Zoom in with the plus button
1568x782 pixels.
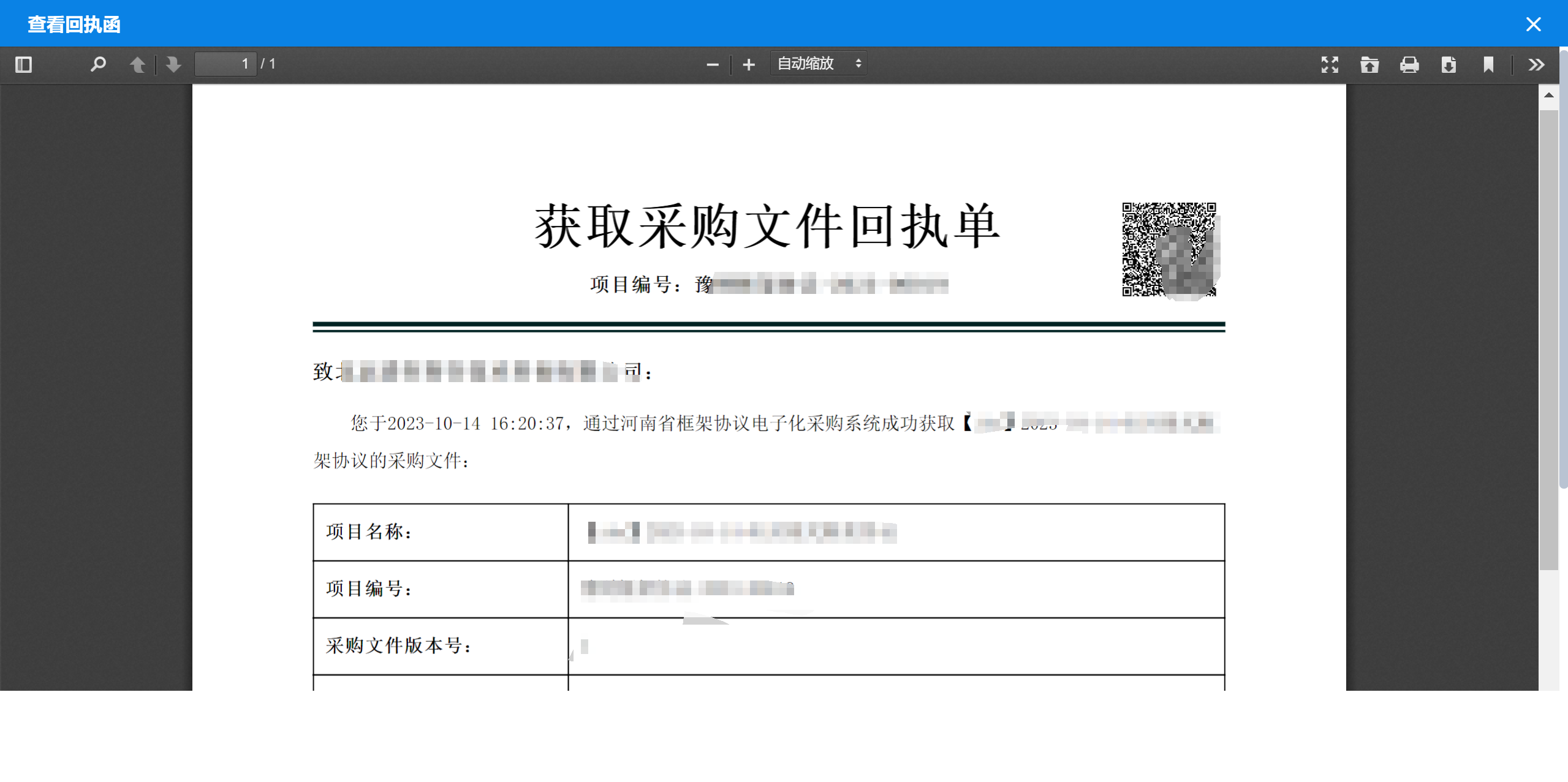tap(749, 64)
